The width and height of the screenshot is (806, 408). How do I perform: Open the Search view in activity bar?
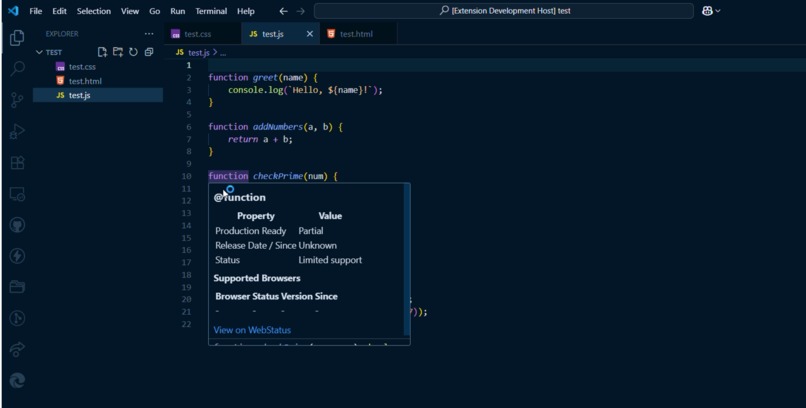[17, 68]
